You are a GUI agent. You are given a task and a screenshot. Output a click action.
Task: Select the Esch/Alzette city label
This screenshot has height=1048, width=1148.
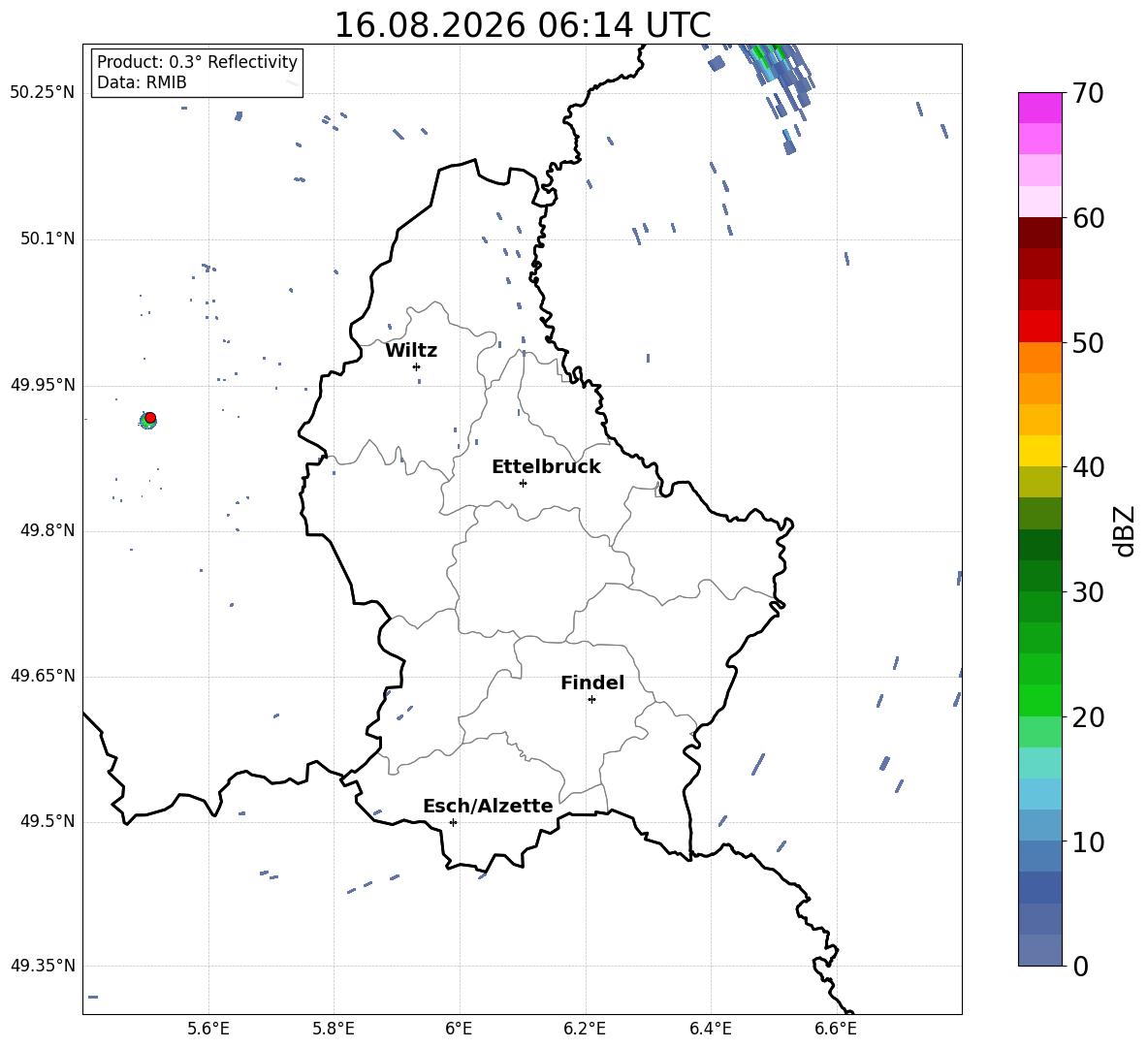click(x=488, y=806)
